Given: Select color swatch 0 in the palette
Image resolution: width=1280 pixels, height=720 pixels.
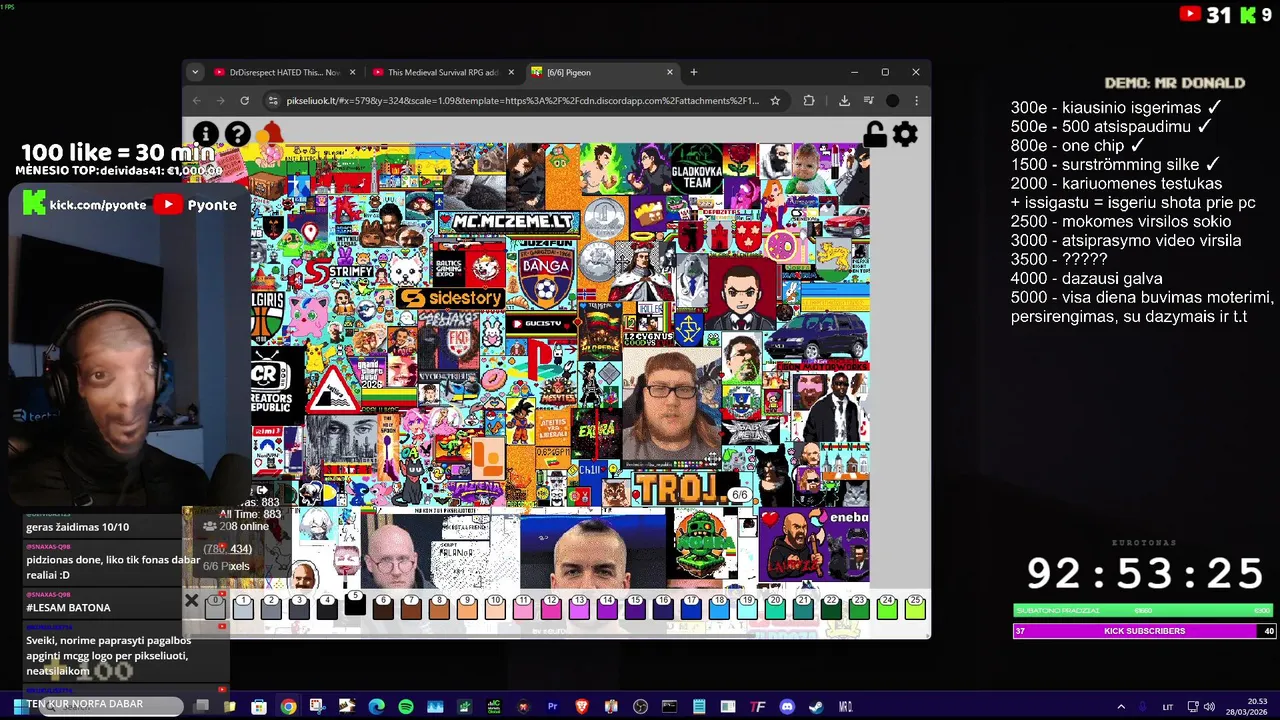Looking at the screenshot, I should click(x=215, y=606).
